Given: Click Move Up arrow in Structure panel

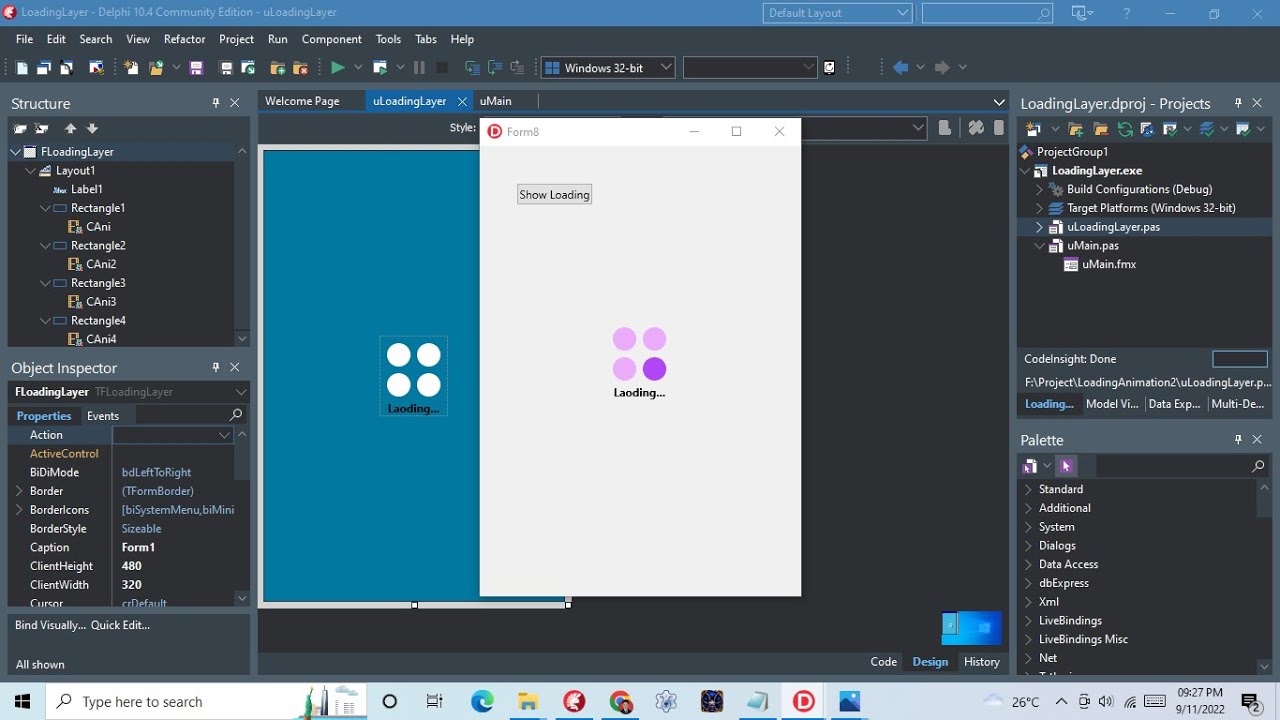Looking at the screenshot, I should tap(70, 128).
